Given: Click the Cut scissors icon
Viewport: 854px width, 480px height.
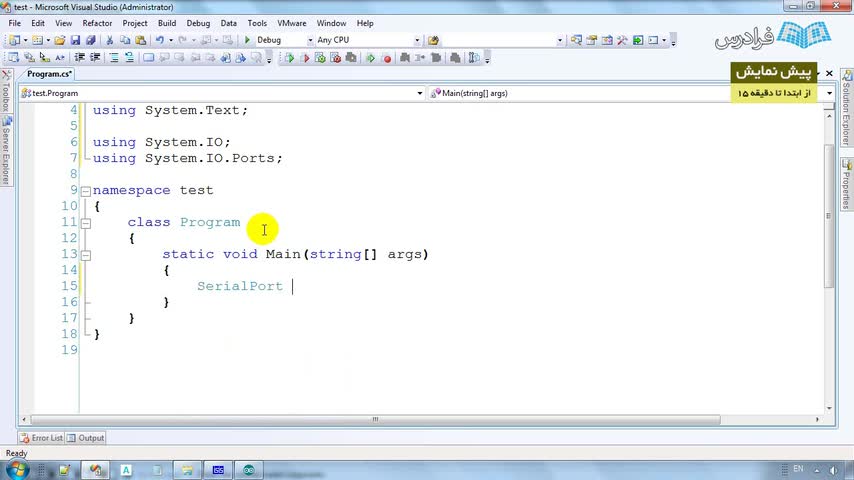Looking at the screenshot, I should tap(109, 40).
